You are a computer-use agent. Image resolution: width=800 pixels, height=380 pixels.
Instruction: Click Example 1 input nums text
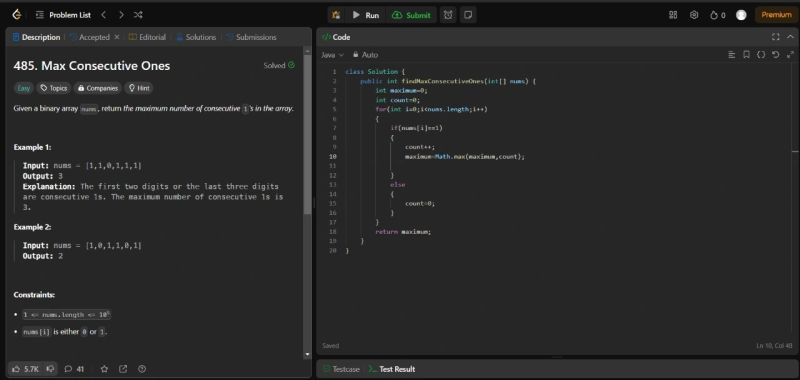[x=82, y=166]
